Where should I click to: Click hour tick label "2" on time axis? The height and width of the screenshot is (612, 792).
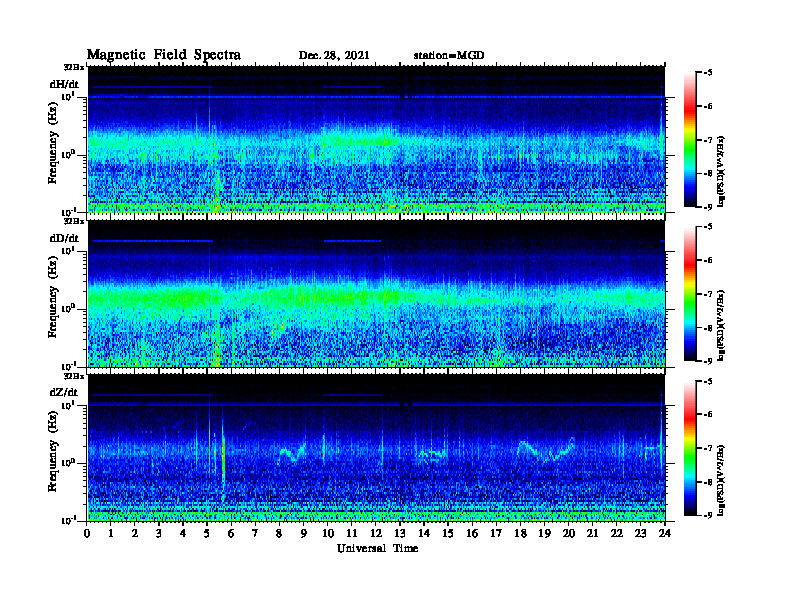tap(135, 533)
